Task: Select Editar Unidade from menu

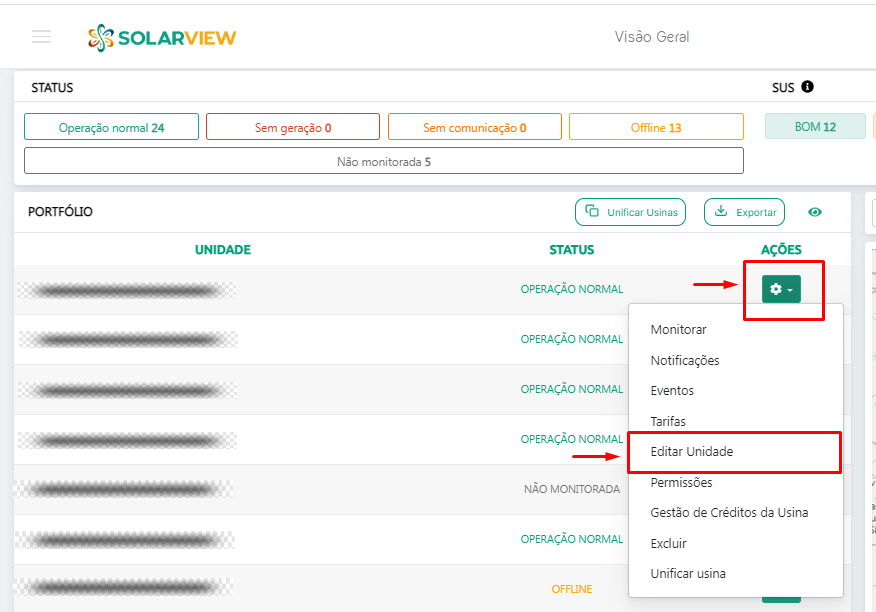Action: pyautogui.click(x=692, y=452)
